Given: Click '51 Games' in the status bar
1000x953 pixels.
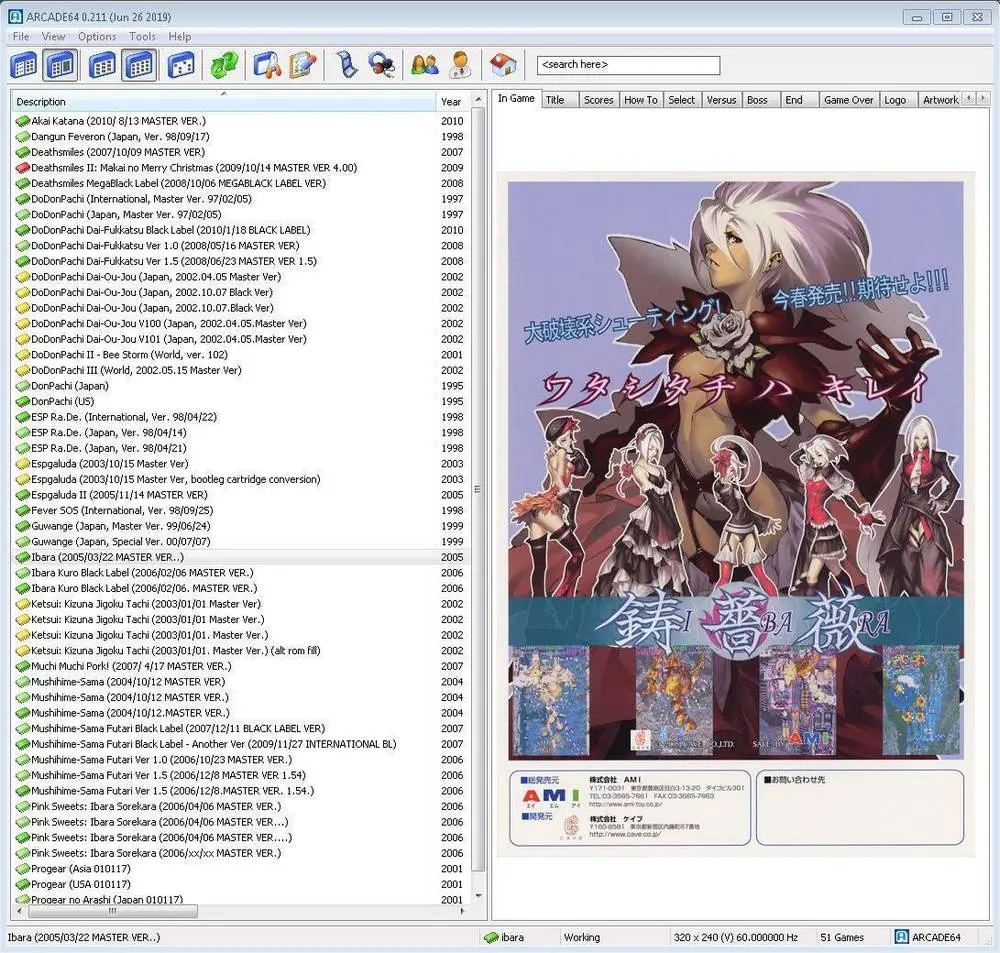Looking at the screenshot, I should tap(841, 938).
